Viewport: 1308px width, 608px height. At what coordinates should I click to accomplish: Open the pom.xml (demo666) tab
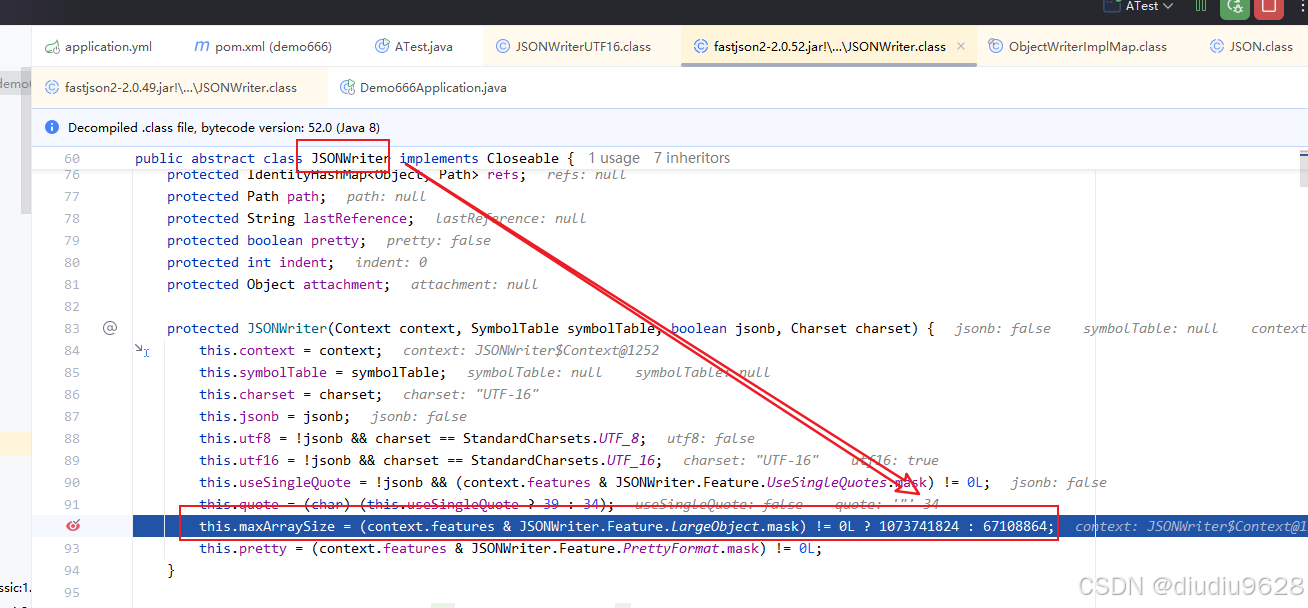coord(263,46)
